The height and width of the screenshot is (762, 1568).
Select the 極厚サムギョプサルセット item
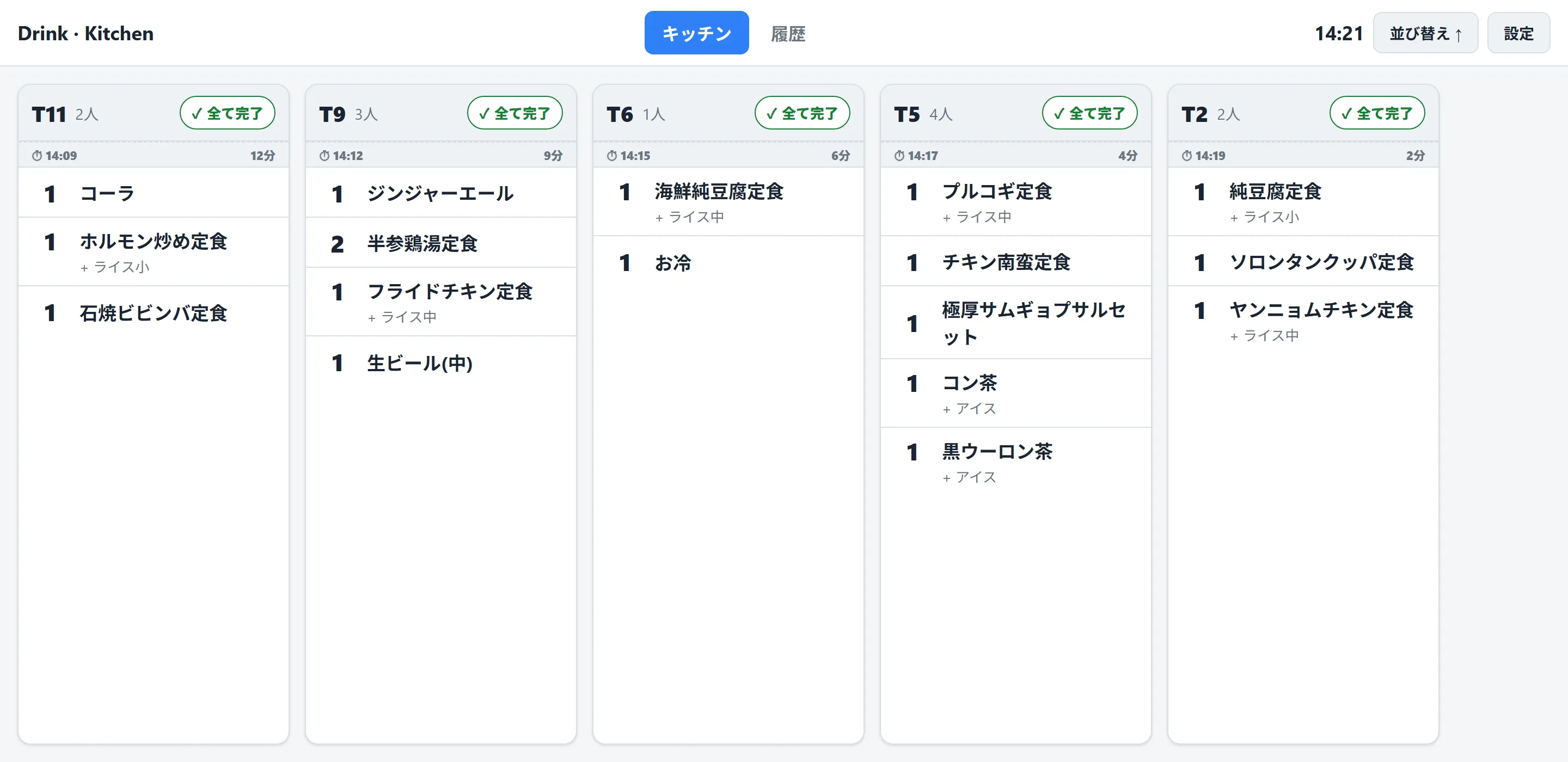click(x=1015, y=323)
